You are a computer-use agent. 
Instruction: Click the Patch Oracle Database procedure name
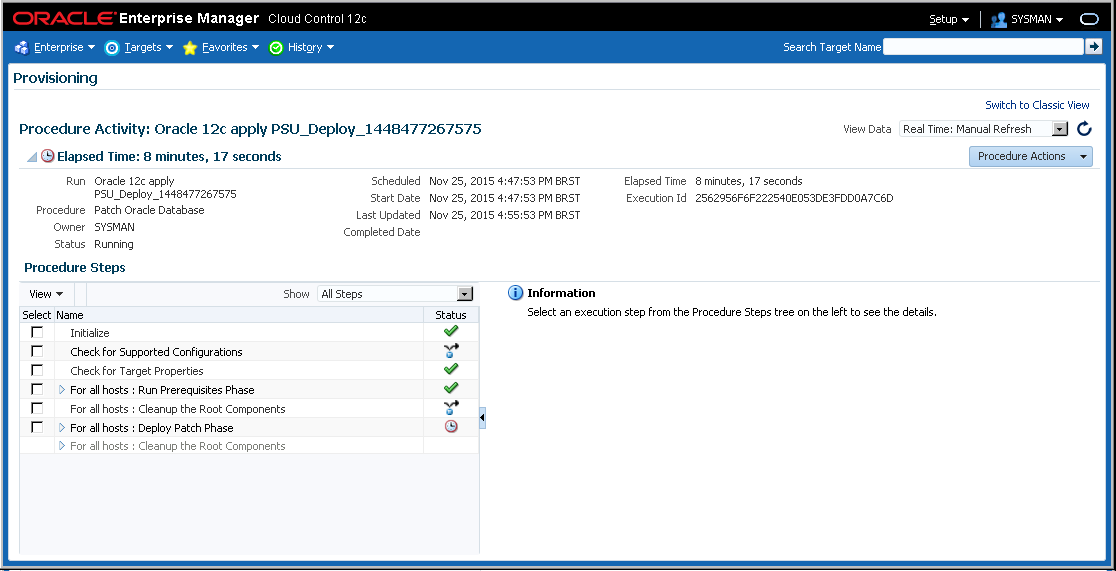point(149,210)
